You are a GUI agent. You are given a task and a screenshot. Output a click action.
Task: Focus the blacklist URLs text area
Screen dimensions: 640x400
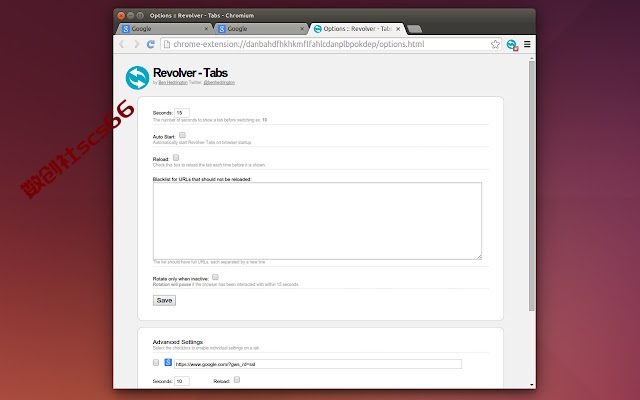(317, 221)
